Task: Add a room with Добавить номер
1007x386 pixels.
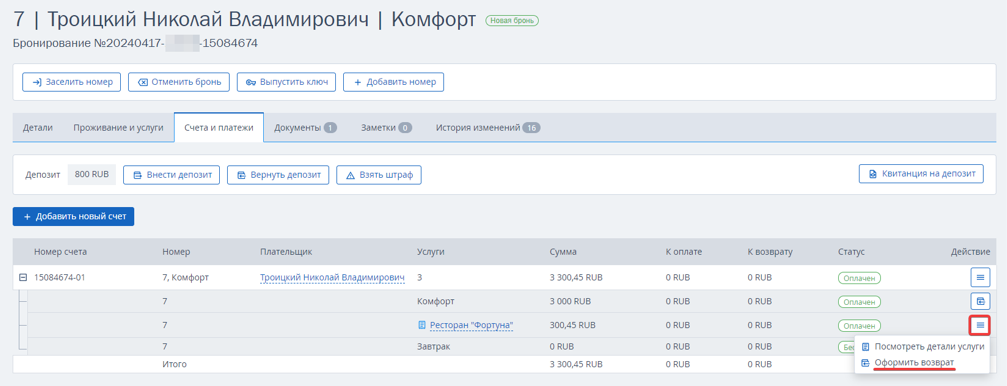Action: click(x=394, y=82)
